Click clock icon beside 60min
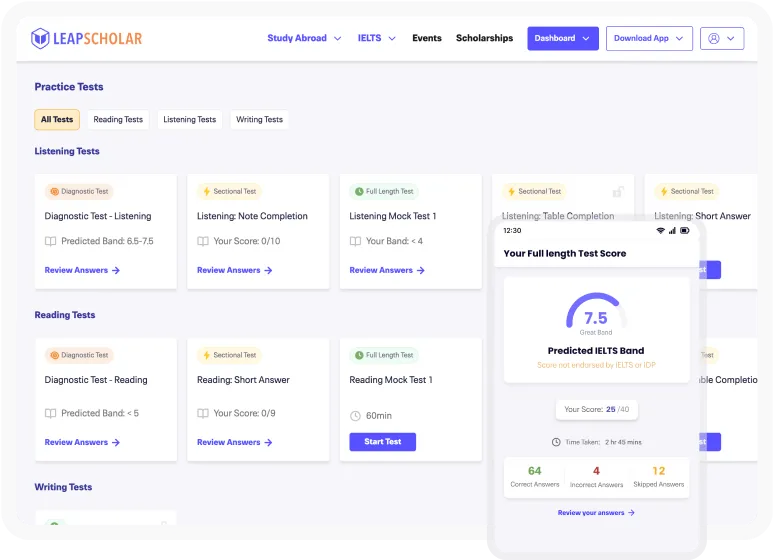Screen dimensions: 773x560 (x=355, y=416)
